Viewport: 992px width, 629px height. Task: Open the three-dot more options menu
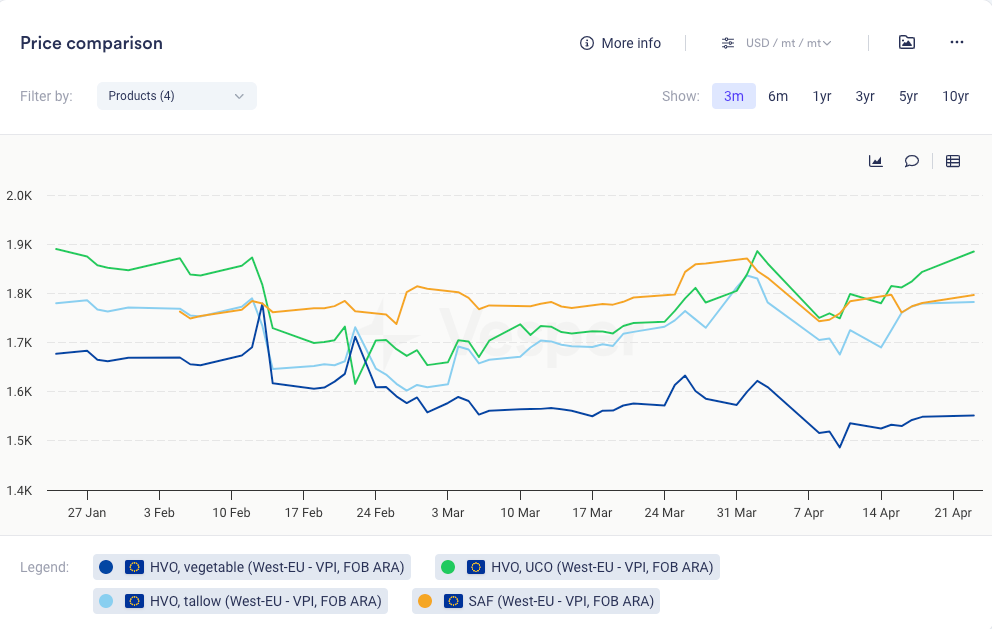[957, 42]
